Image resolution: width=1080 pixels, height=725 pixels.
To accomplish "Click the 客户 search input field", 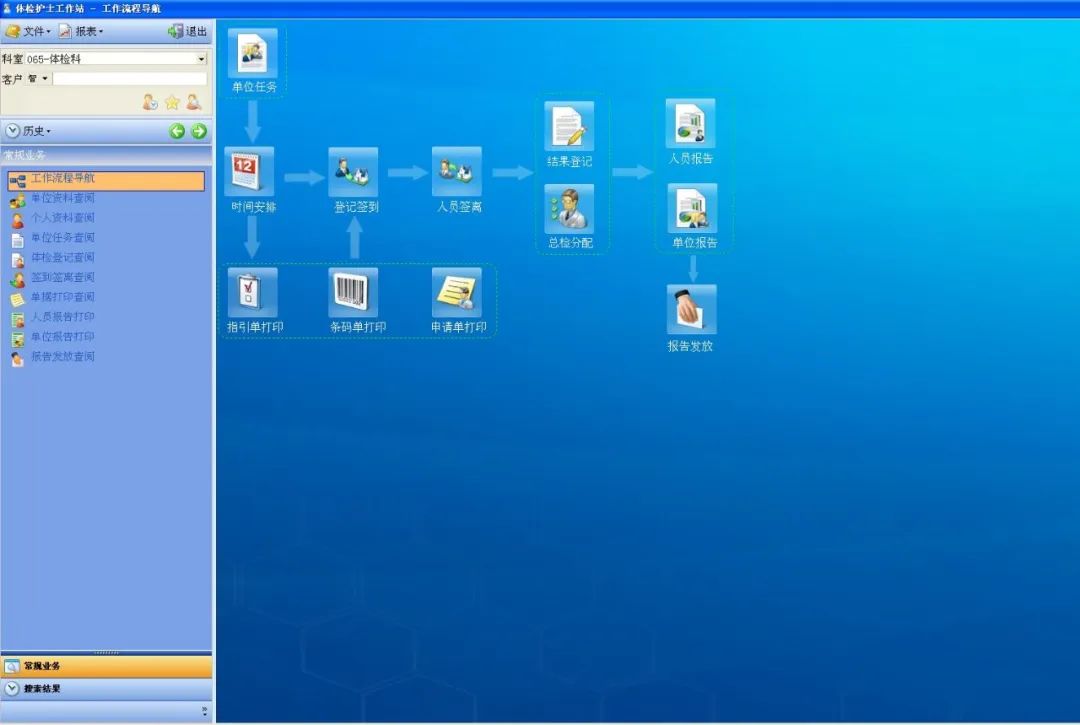I will [129, 79].
